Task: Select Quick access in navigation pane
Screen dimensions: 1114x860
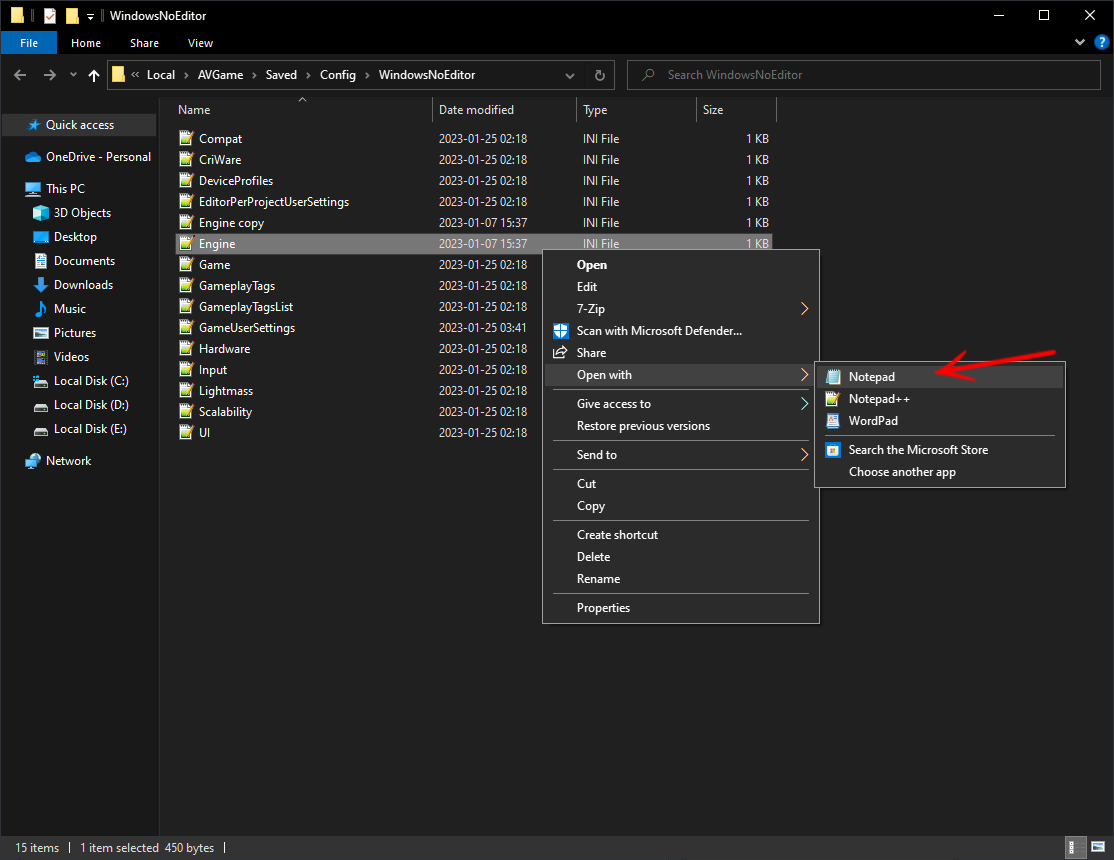Action: 80,124
